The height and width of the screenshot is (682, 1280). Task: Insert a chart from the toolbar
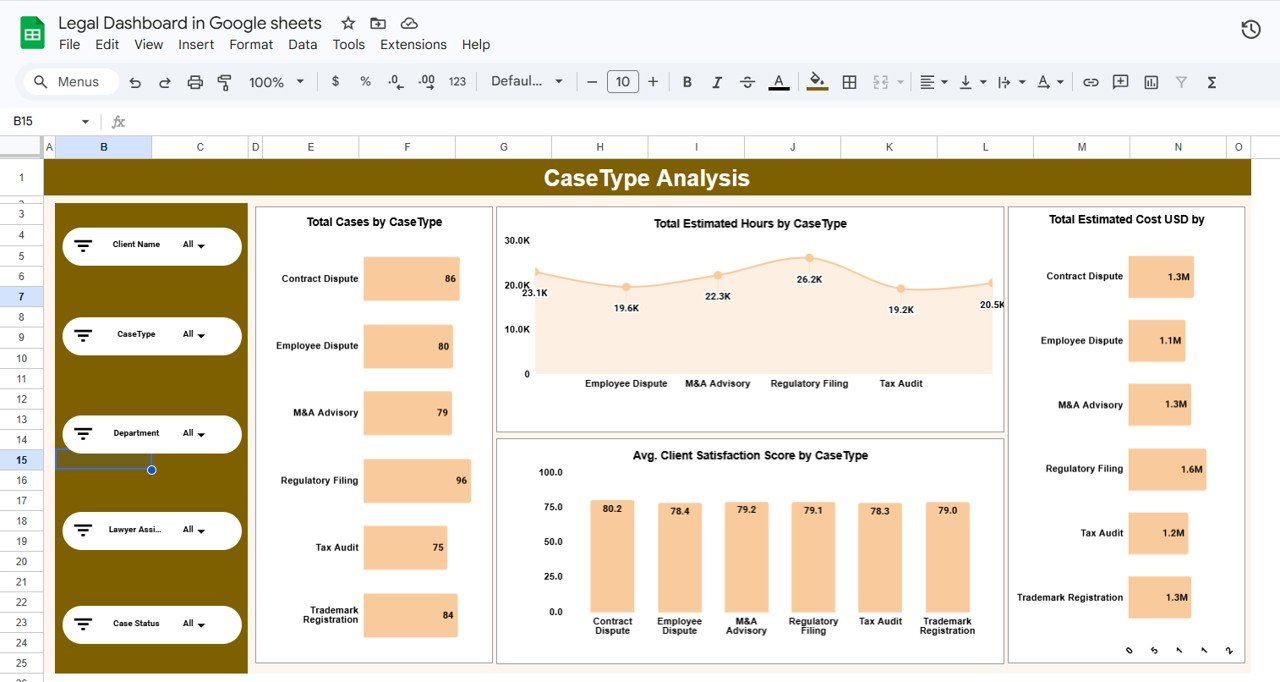[1151, 81]
